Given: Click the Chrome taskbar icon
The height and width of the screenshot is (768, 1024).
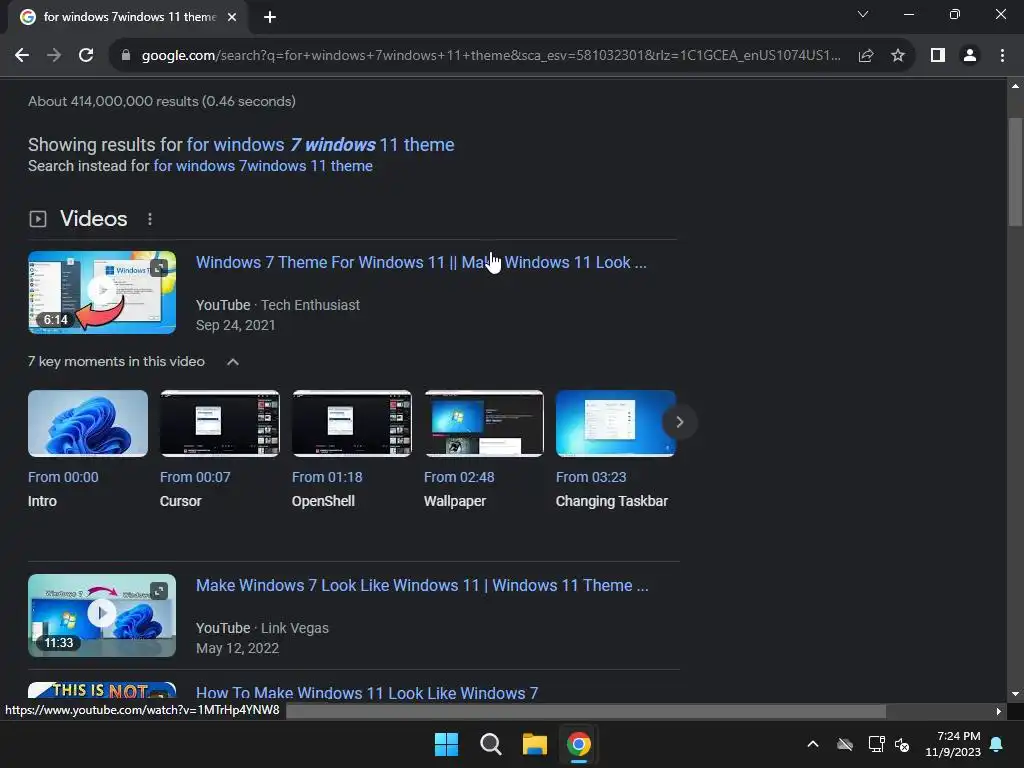Looking at the screenshot, I should [579, 744].
